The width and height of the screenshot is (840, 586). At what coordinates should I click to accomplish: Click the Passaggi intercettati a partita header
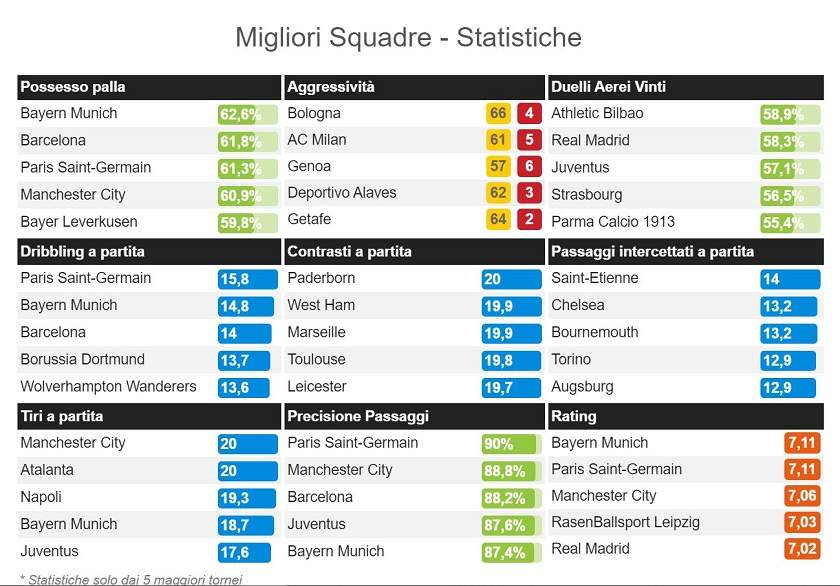click(652, 251)
